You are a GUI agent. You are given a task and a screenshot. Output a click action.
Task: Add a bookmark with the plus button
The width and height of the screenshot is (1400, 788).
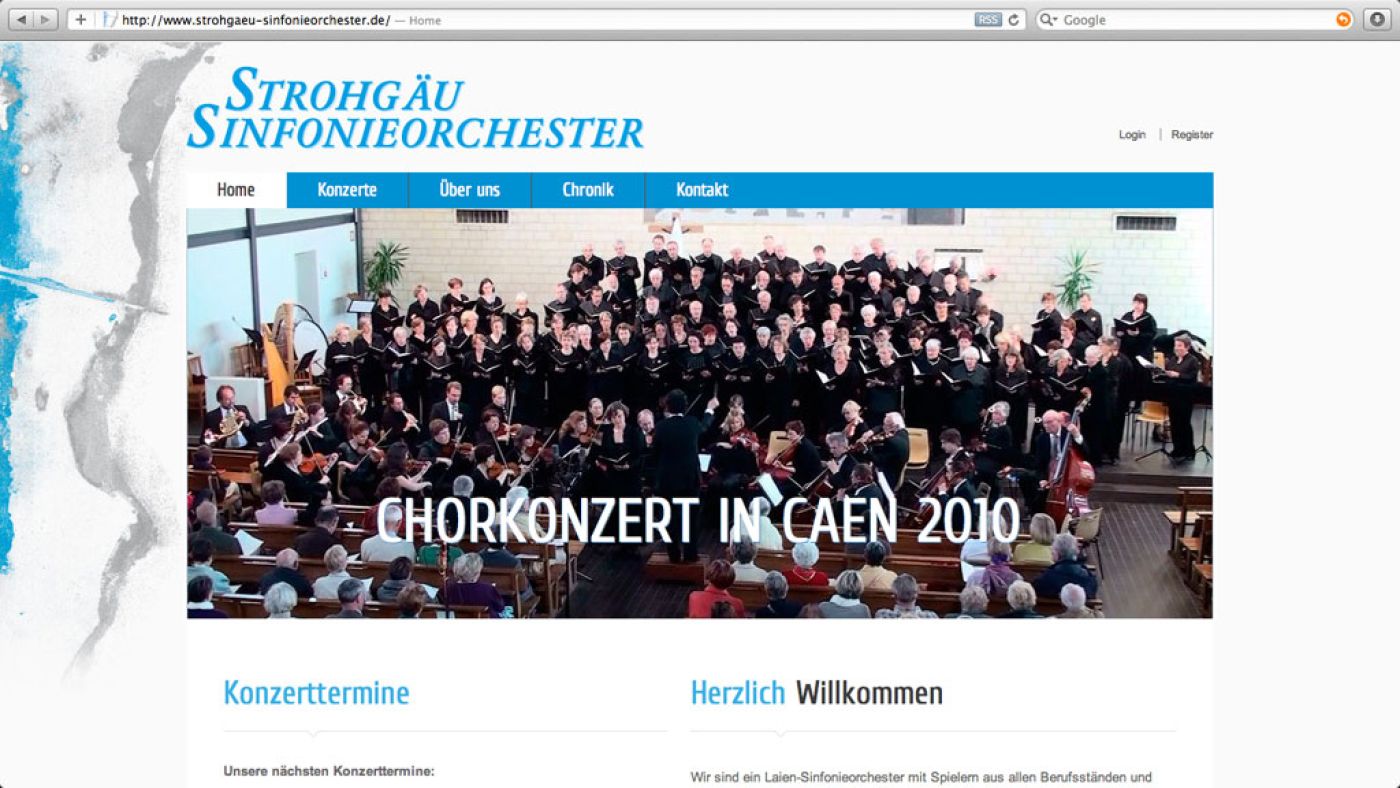click(81, 20)
